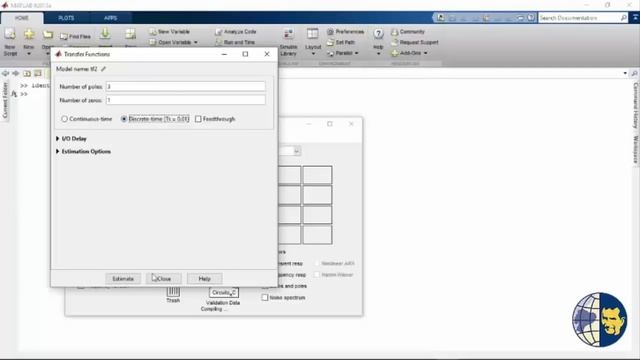Viewport: 640px width, 360px height.
Task: Switch to the PLOTS tab
Action: [x=66, y=18]
